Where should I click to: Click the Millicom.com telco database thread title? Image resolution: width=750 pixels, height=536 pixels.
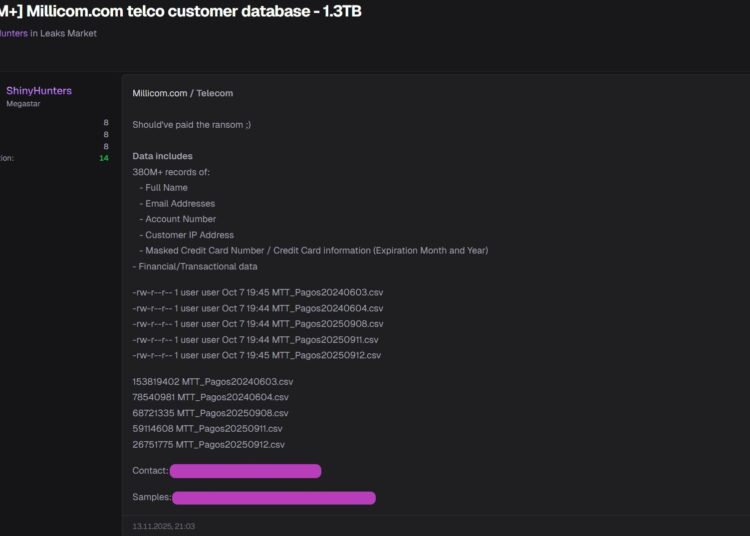(190, 12)
